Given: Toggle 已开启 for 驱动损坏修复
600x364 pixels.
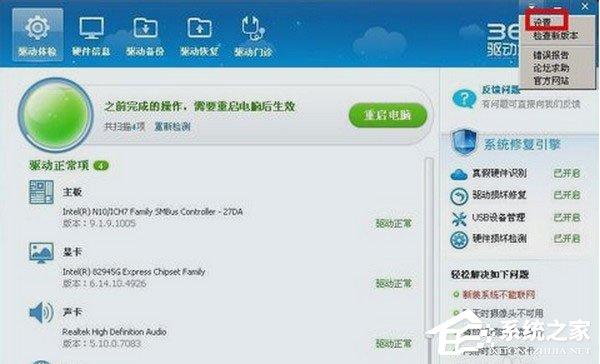Looking at the screenshot, I should pos(567,195).
